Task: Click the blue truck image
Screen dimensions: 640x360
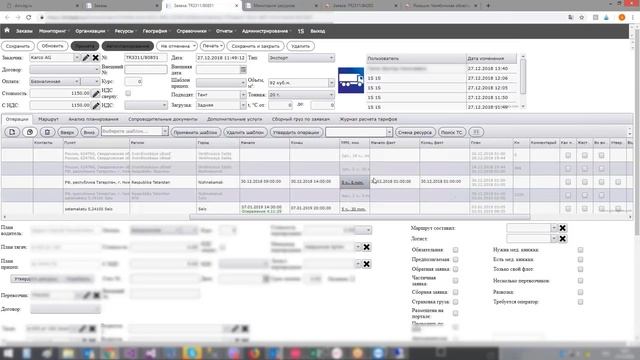Action: tap(351, 80)
